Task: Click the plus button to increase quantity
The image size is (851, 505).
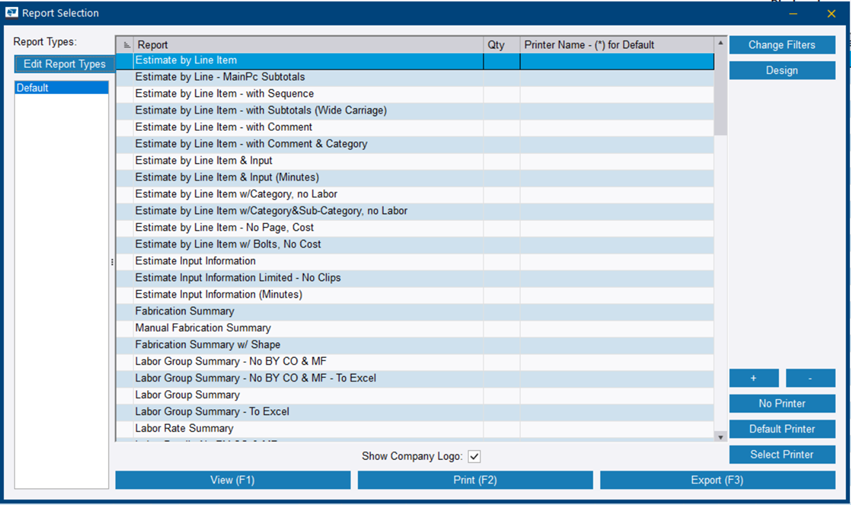Action: (x=754, y=378)
